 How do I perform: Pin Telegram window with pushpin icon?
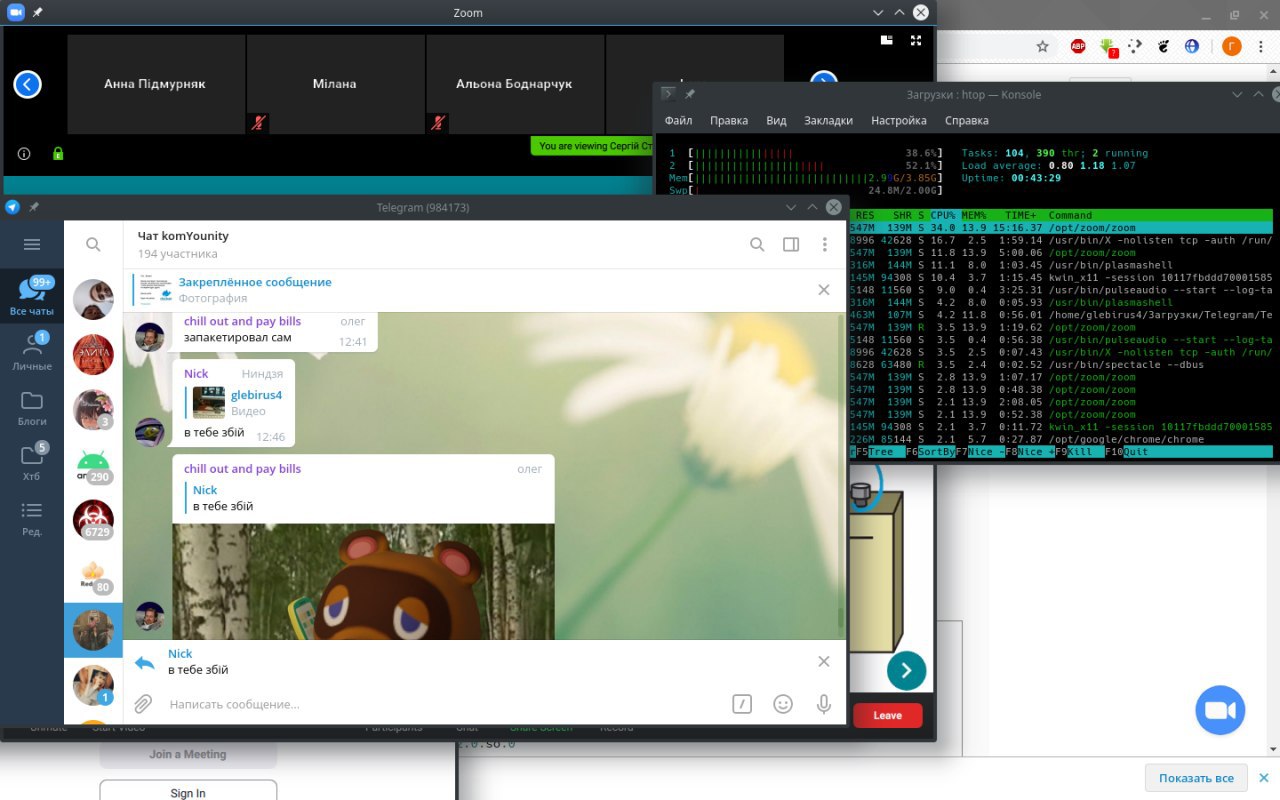[x=34, y=207]
